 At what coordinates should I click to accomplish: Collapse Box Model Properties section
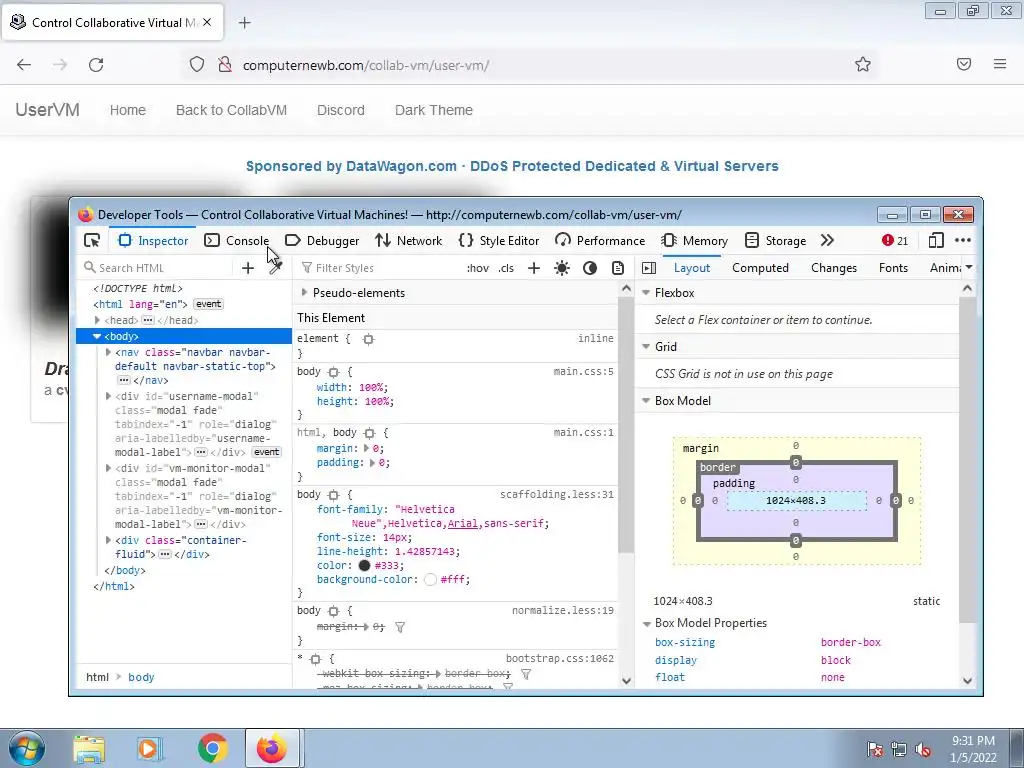pos(646,624)
